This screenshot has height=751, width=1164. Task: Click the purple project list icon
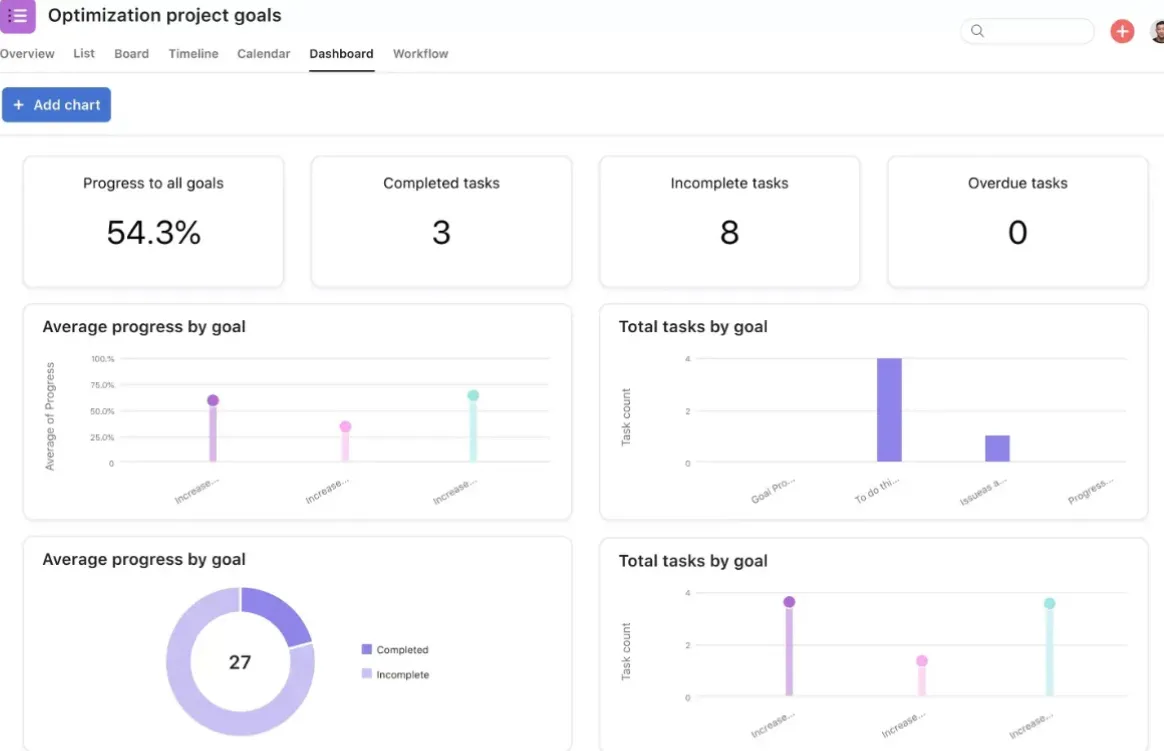point(17,16)
